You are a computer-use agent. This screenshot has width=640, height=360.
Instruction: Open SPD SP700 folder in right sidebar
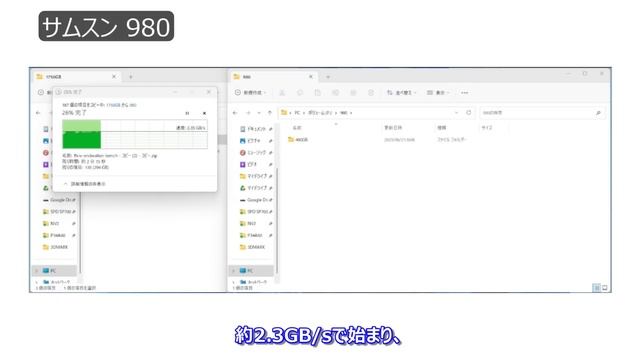point(256,212)
